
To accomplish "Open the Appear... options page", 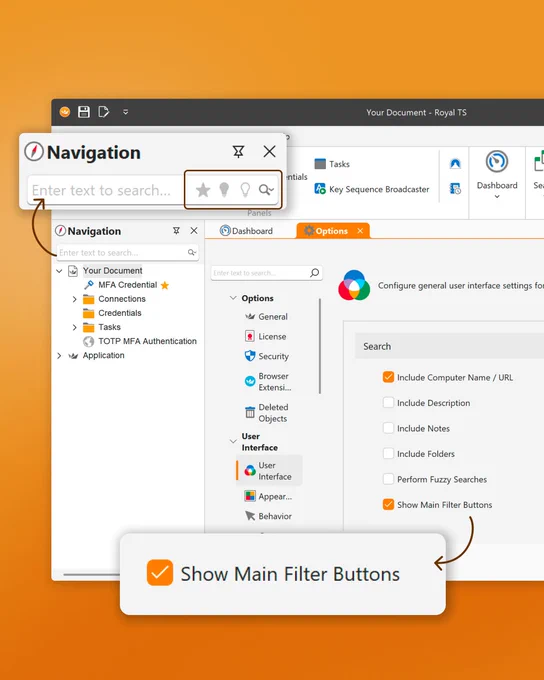I will click(275, 497).
